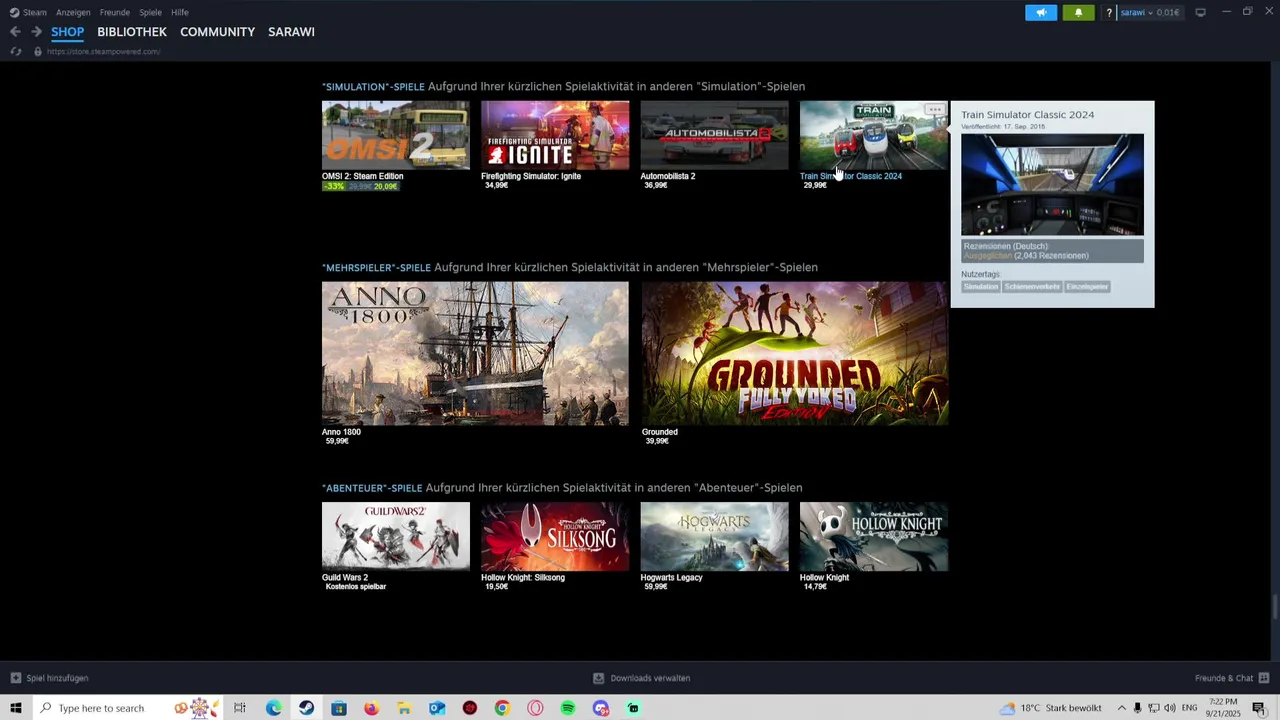Launch Firefox from taskbar
Image resolution: width=1280 pixels, height=720 pixels.
pyautogui.click(x=371, y=708)
